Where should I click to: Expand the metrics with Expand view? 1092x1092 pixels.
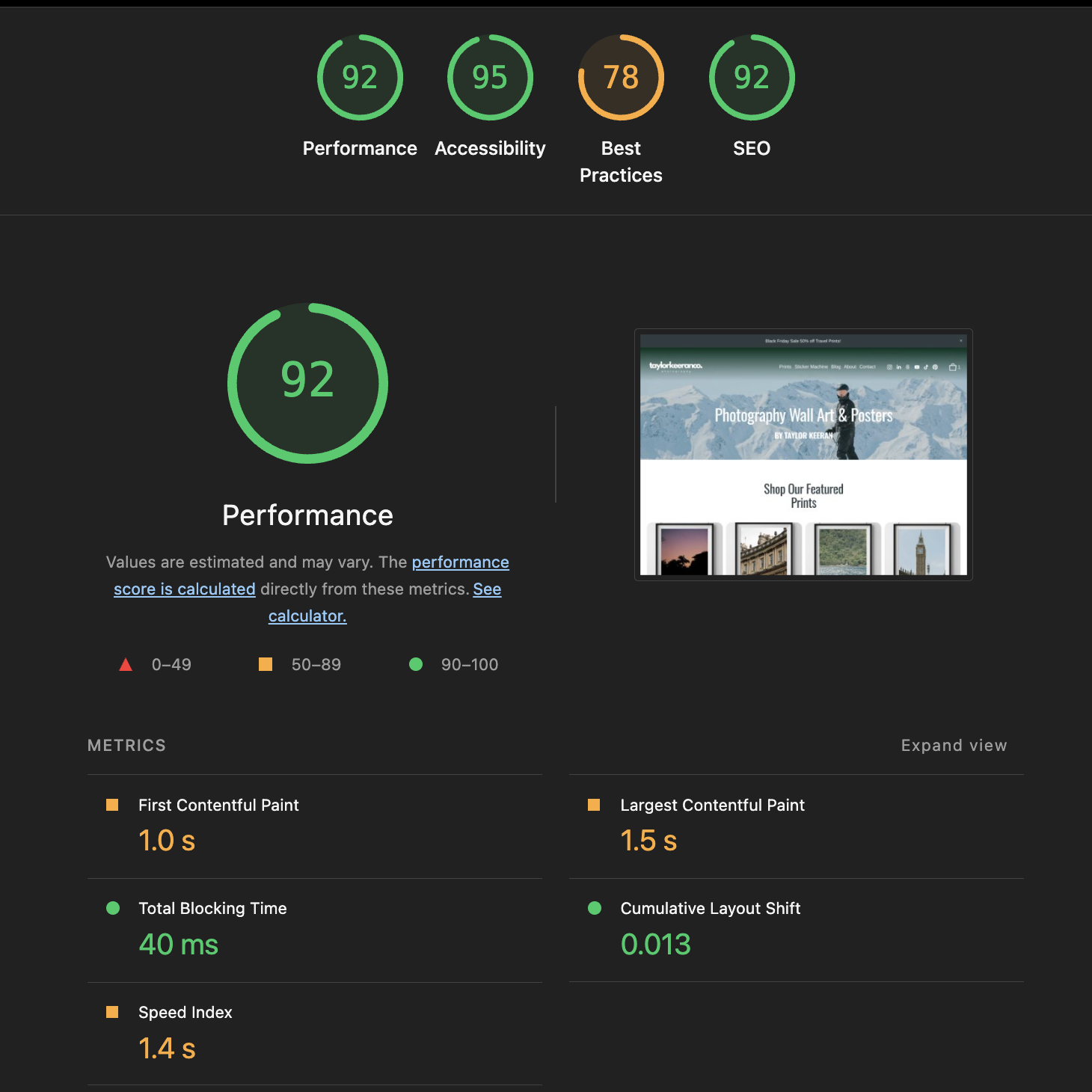[954, 745]
